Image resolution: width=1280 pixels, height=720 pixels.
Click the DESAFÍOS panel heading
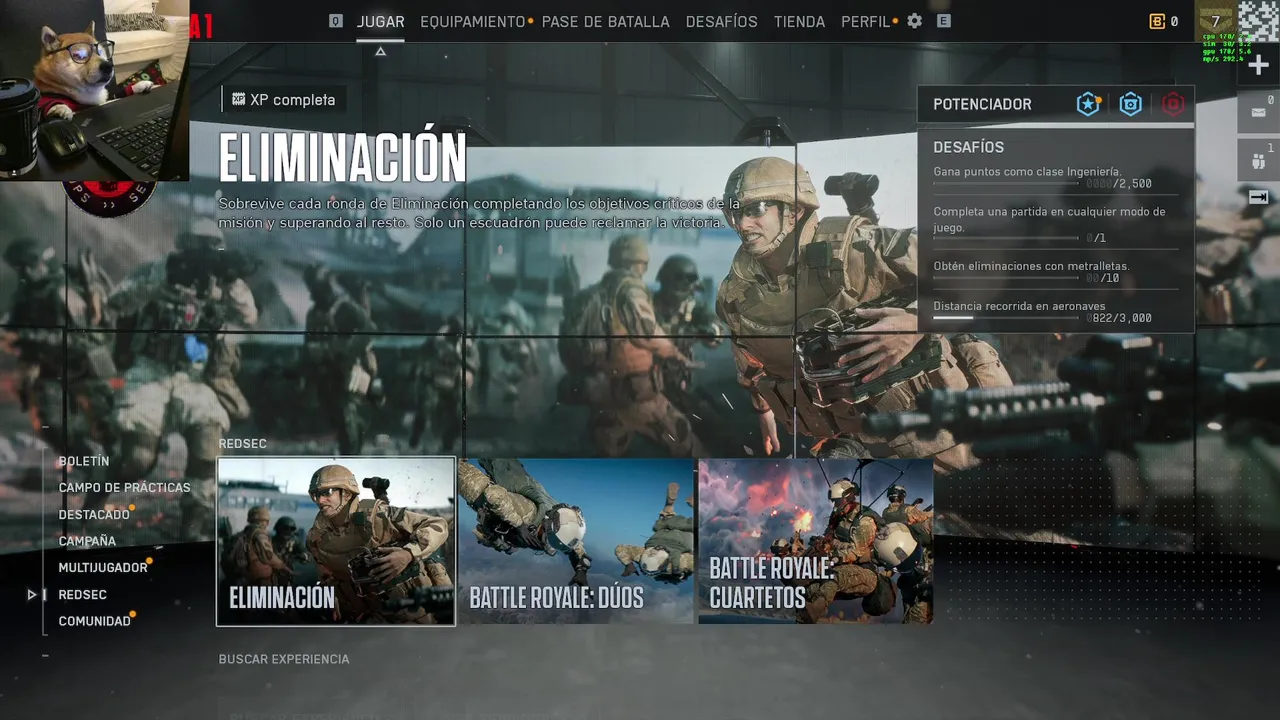point(968,147)
